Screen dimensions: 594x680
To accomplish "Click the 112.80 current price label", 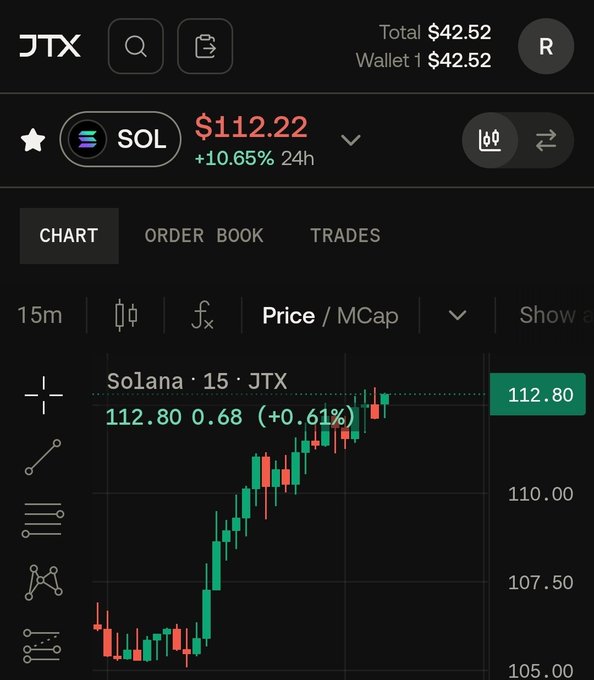I will [538, 394].
